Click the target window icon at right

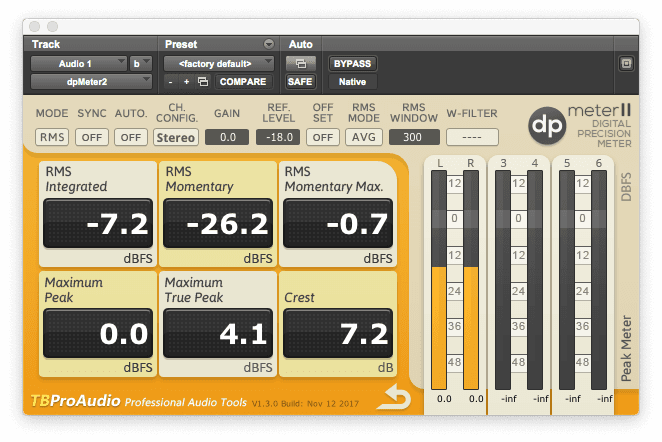(626, 63)
